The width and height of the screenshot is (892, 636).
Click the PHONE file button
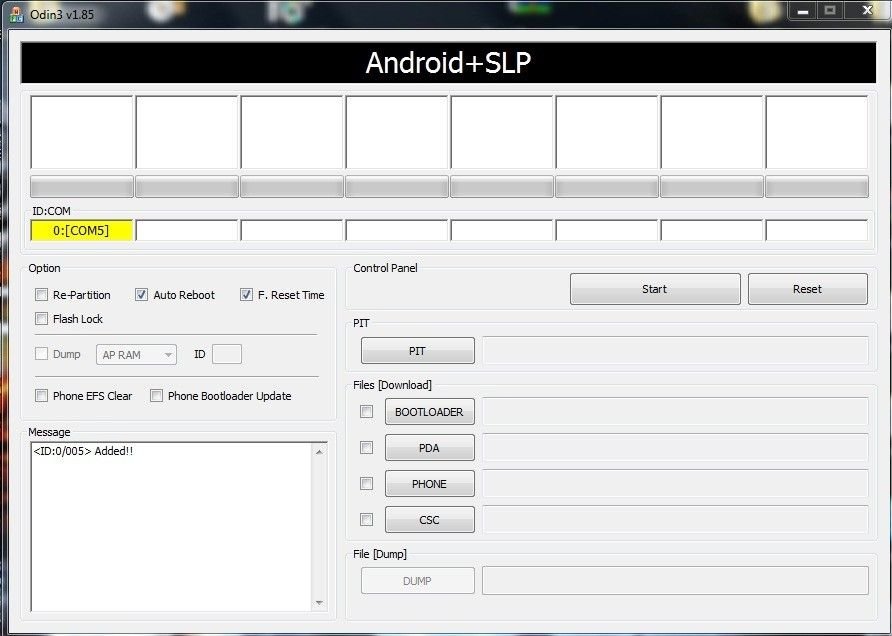click(x=430, y=484)
